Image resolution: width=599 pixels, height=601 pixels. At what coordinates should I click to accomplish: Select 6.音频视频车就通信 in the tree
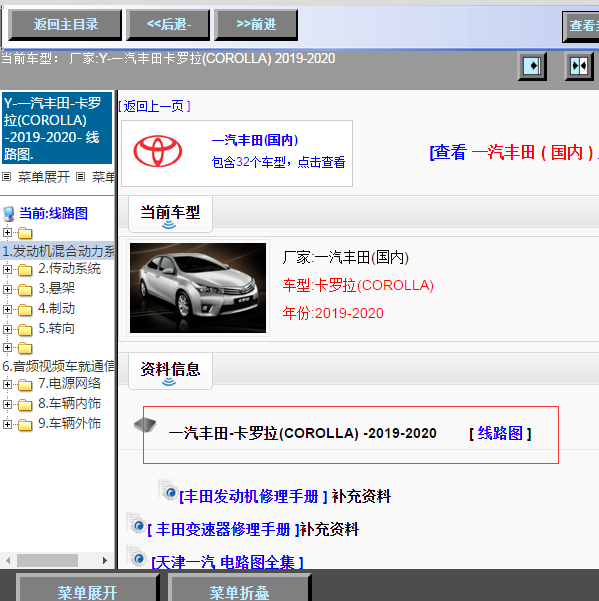point(58,366)
